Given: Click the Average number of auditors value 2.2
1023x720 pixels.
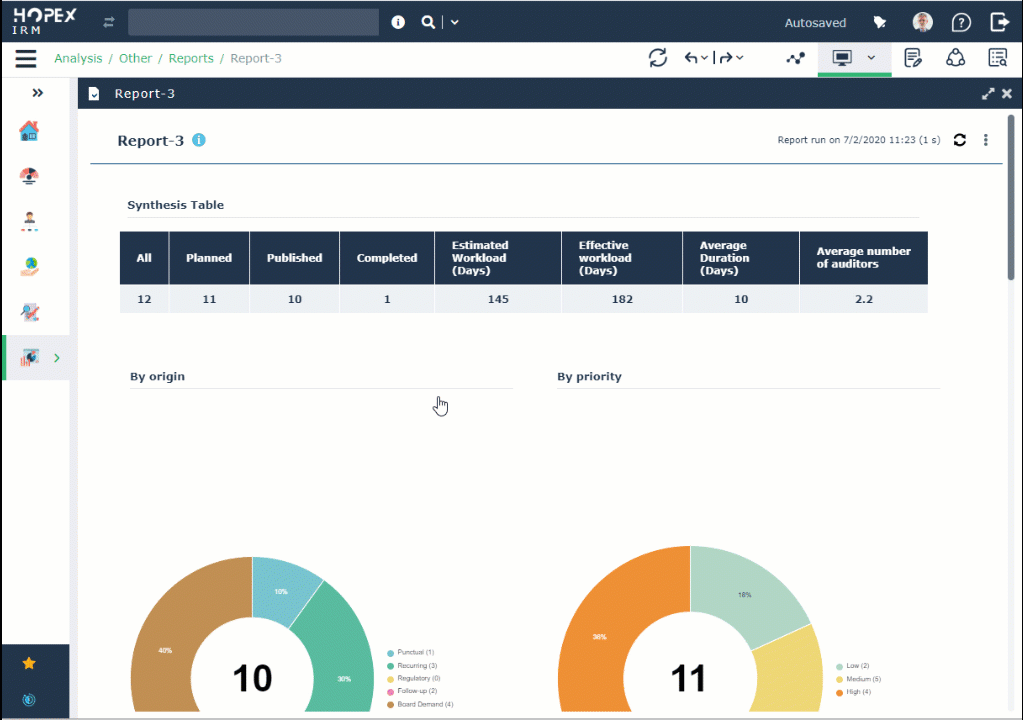Looking at the screenshot, I should point(864,299).
